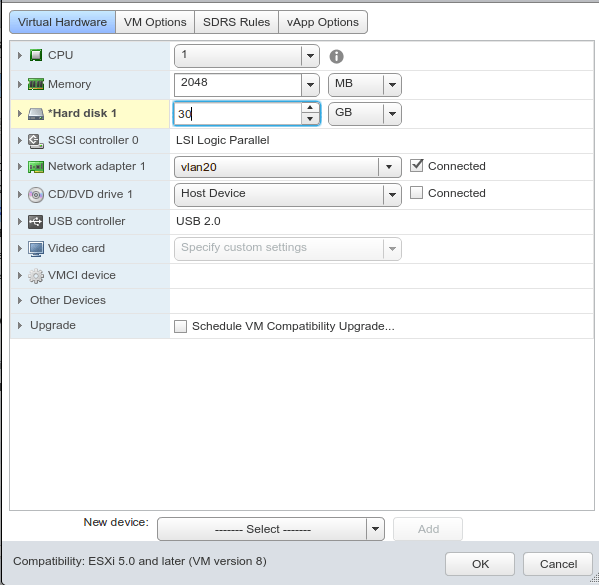Uncheck Connected for Network adapter 1
The height and width of the screenshot is (585, 599).
[x=416, y=166]
